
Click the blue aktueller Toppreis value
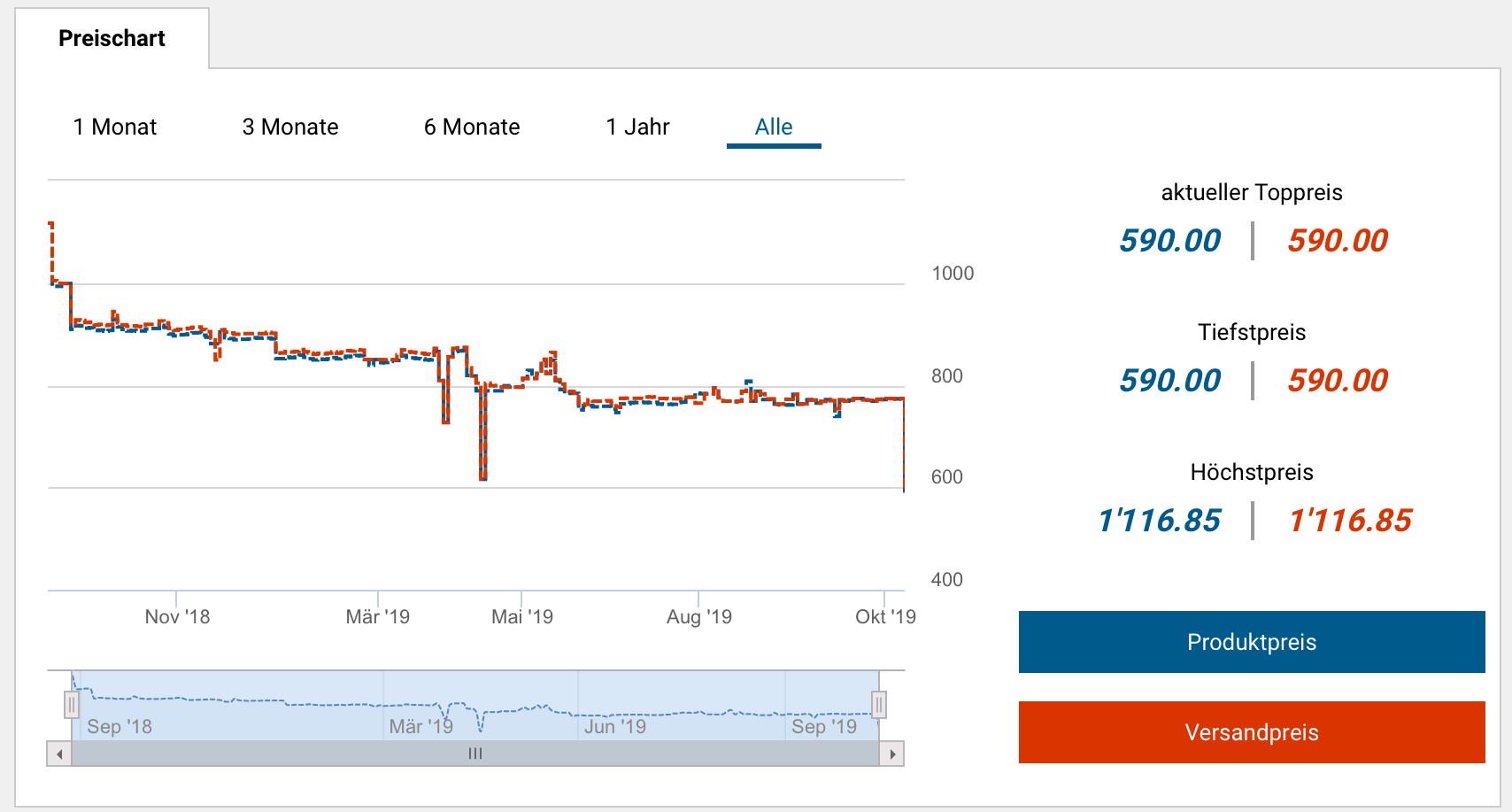point(1169,241)
